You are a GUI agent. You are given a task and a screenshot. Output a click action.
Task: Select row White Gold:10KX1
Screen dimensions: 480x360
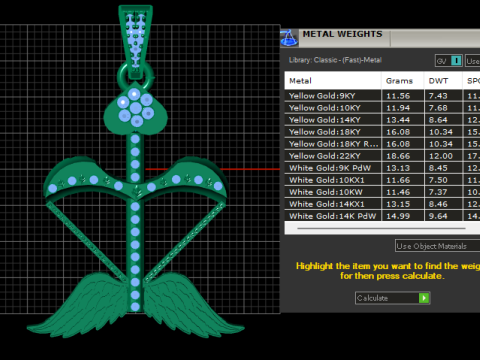click(x=382, y=180)
